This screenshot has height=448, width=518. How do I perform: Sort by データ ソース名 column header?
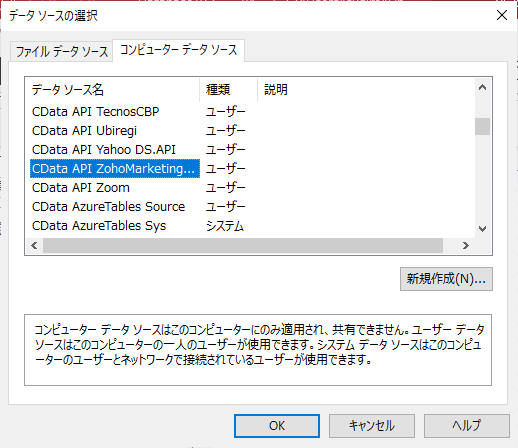pos(112,90)
